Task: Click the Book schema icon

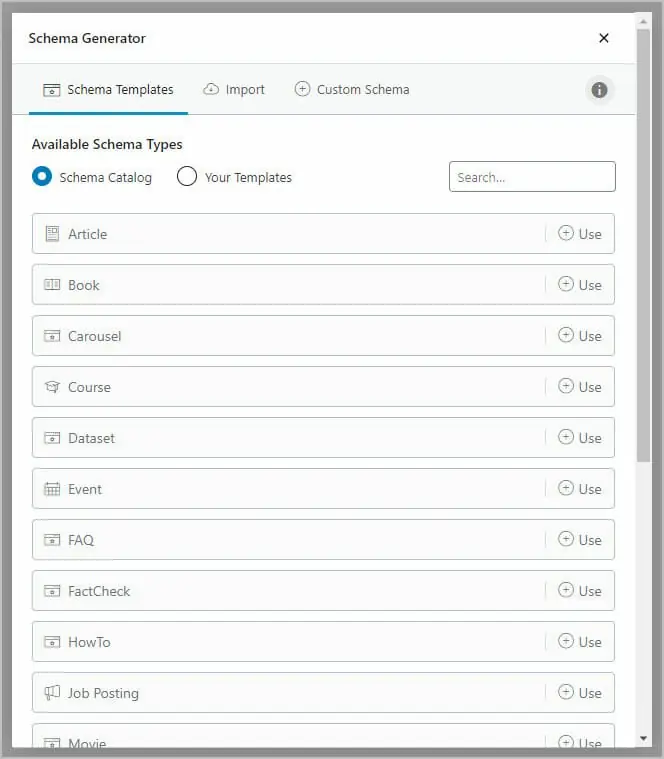Action: pos(52,285)
